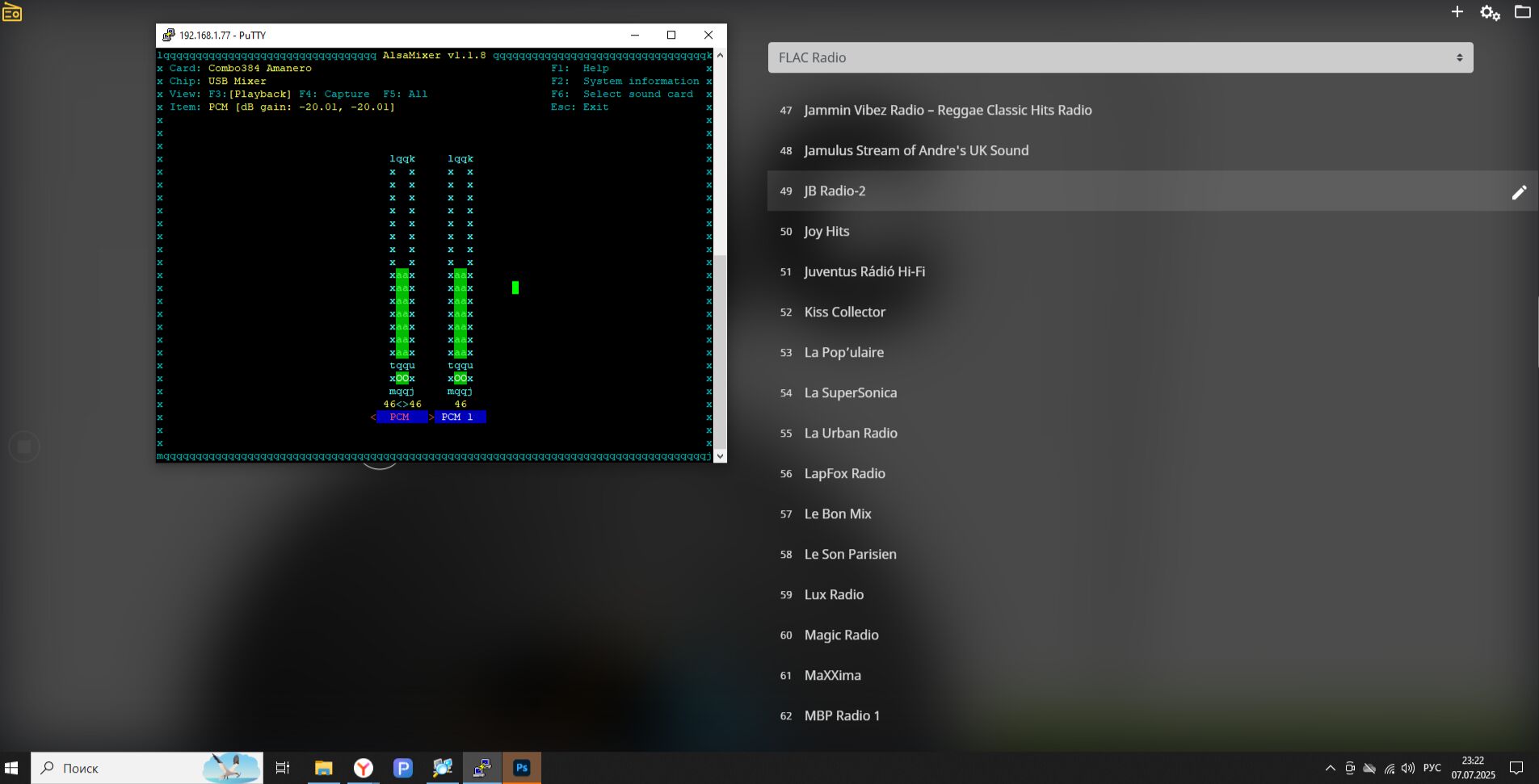
Task: Play the La Pop'ulaire station
Action: click(1152, 352)
